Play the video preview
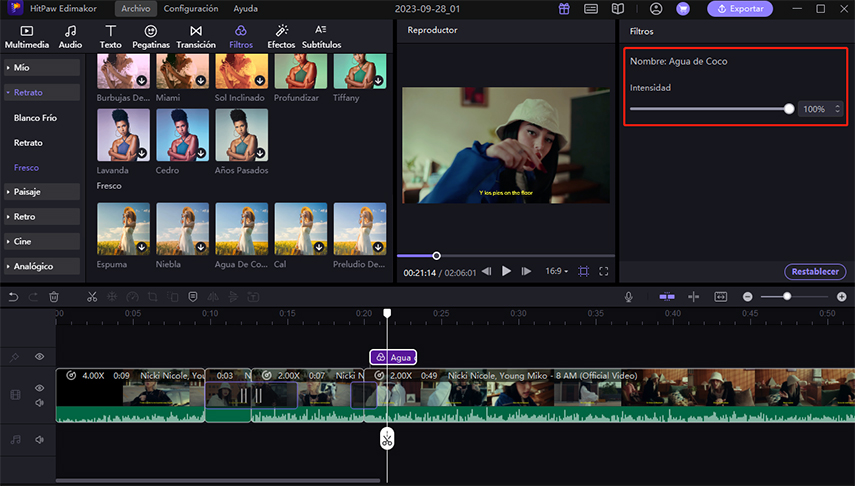Viewport: 855px width, 486px height. point(507,271)
